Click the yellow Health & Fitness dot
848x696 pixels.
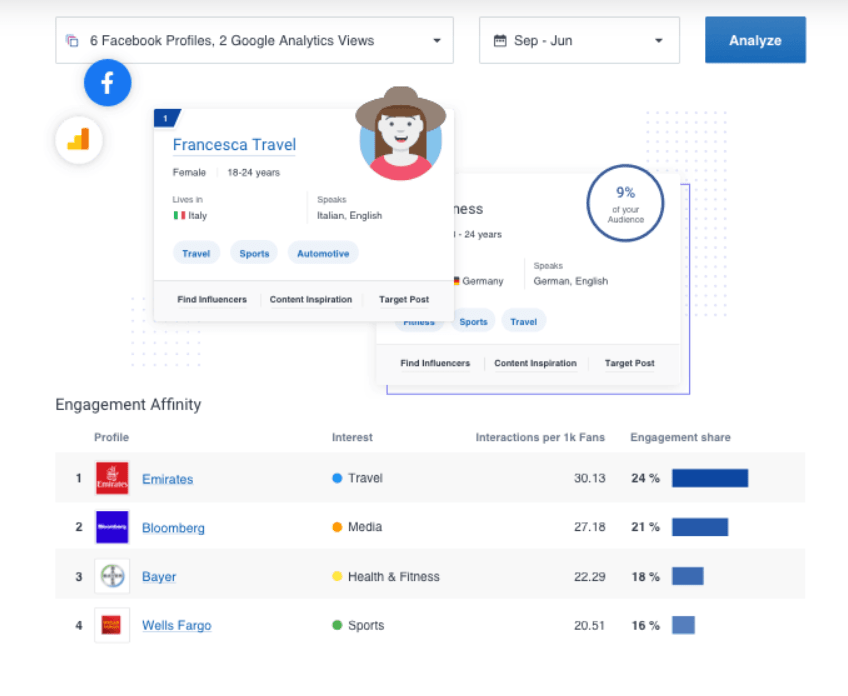(337, 576)
